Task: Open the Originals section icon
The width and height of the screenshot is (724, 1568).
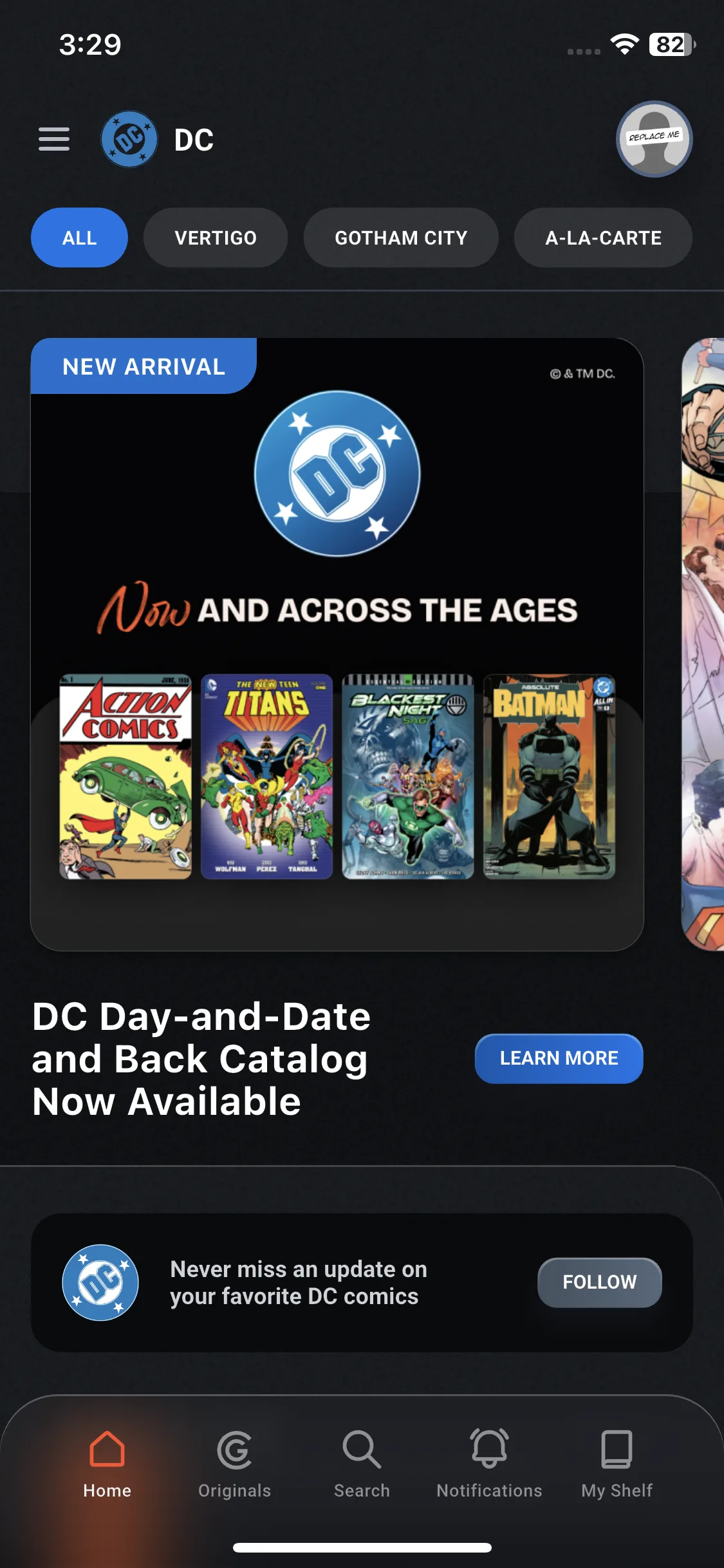Action: [234, 1450]
